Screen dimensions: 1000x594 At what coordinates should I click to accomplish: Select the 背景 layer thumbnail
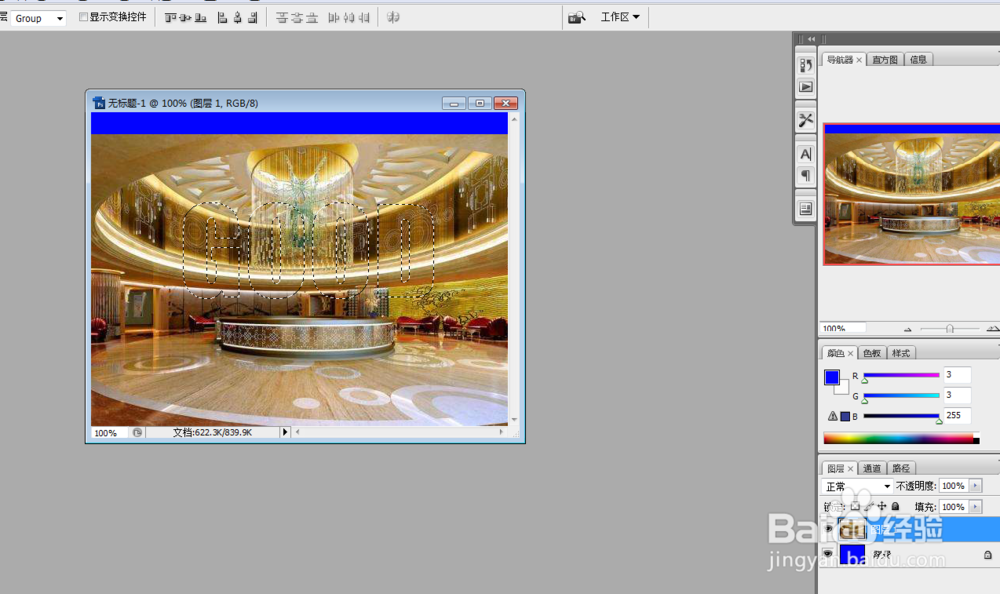[x=852, y=554]
